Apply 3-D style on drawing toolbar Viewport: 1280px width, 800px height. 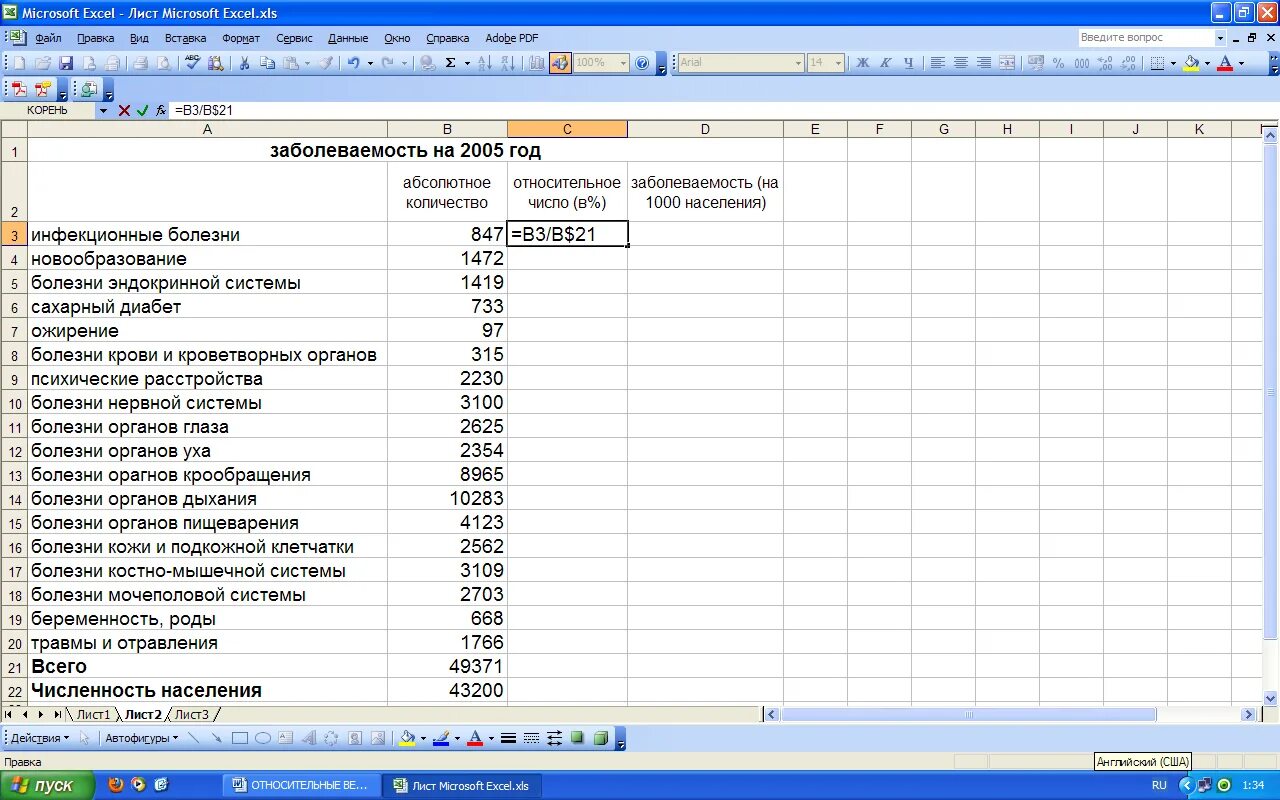pos(601,738)
